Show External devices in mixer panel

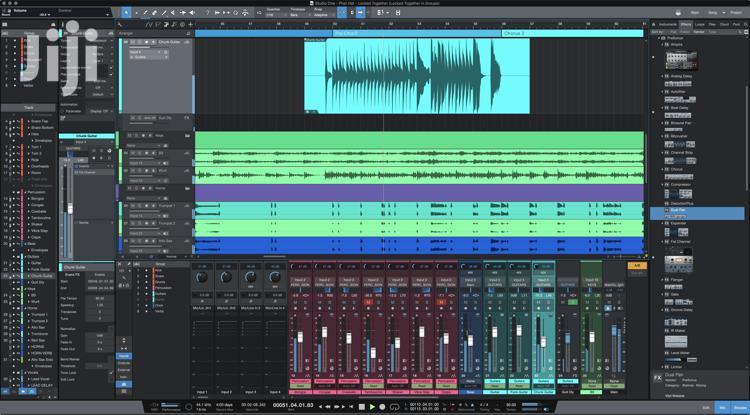[x=124, y=370]
